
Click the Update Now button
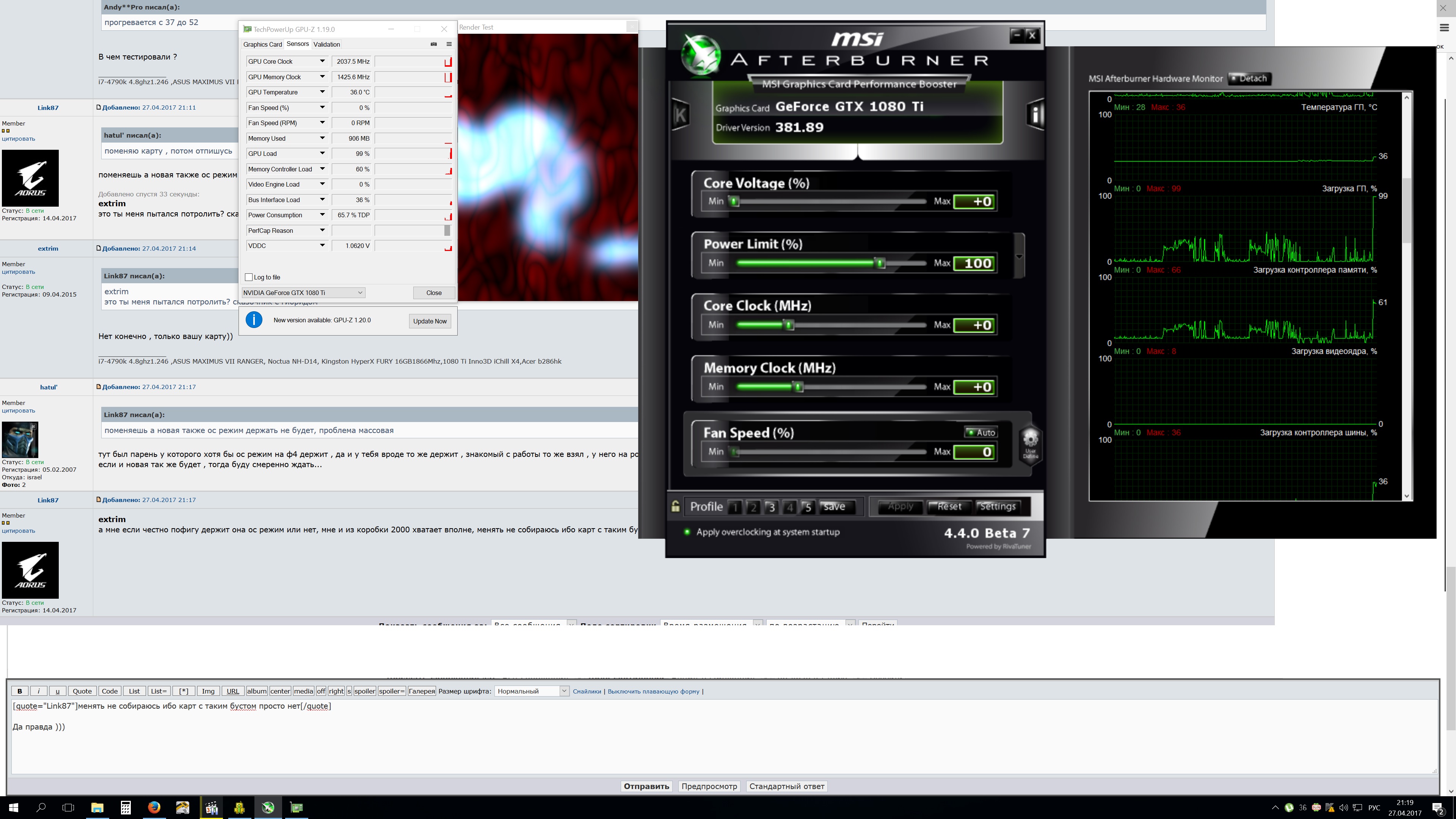[x=430, y=321]
